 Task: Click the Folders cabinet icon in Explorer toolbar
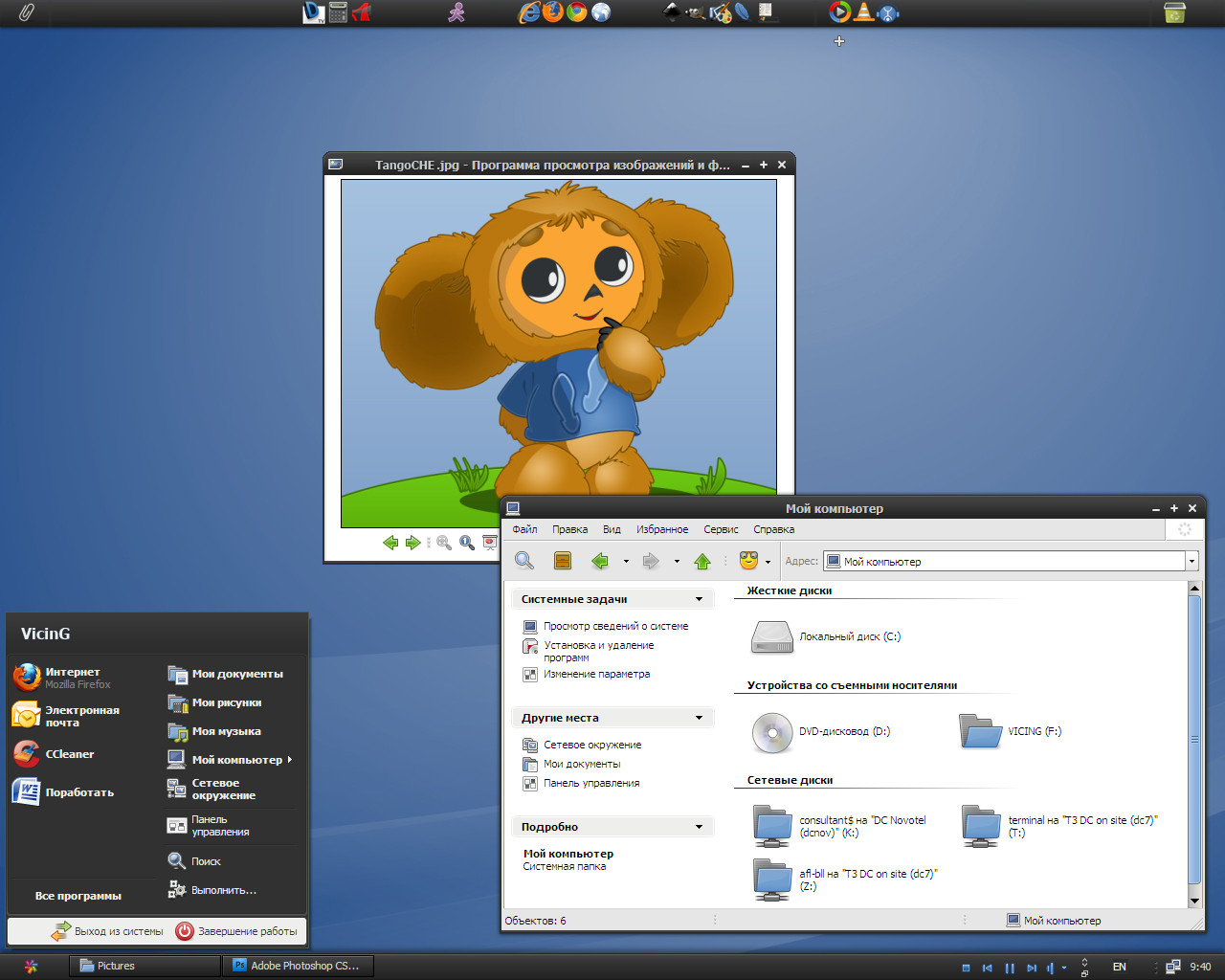pos(563,561)
